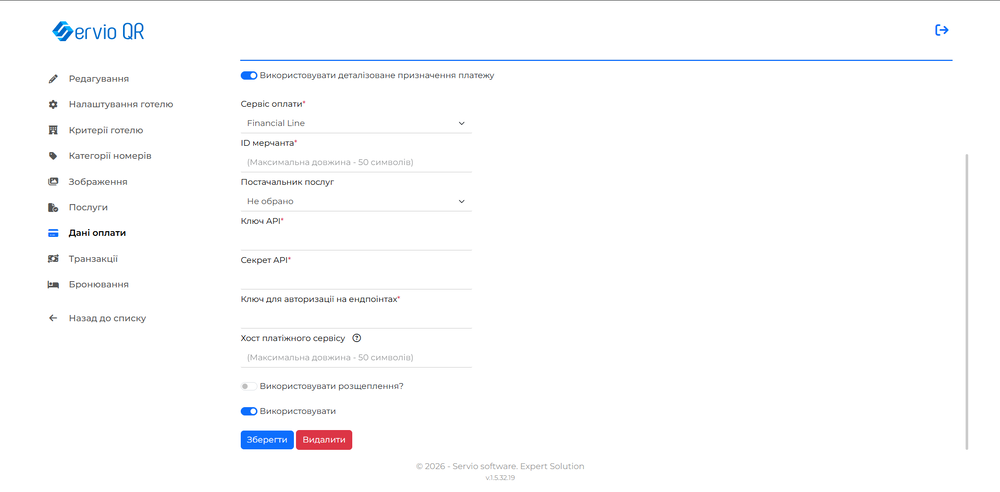
Task: Focus the ID мерчанта input field
Action: click(x=356, y=162)
